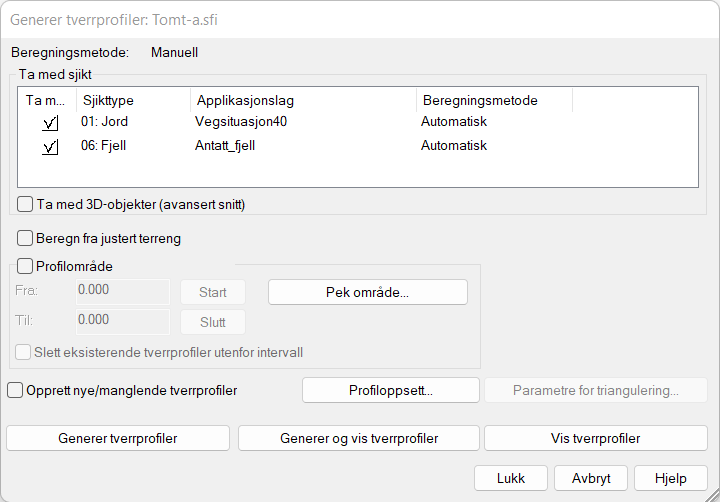
Task: Close dialog with Lukk button
Action: click(x=510, y=477)
